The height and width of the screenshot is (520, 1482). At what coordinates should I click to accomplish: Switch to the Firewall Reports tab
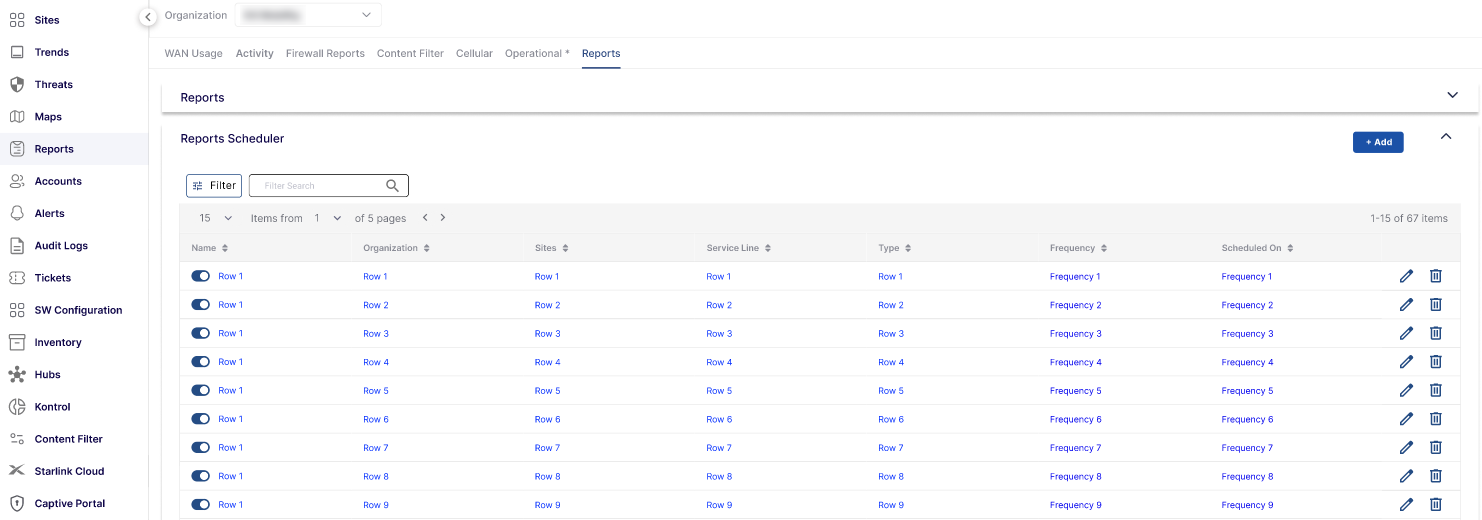325,54
